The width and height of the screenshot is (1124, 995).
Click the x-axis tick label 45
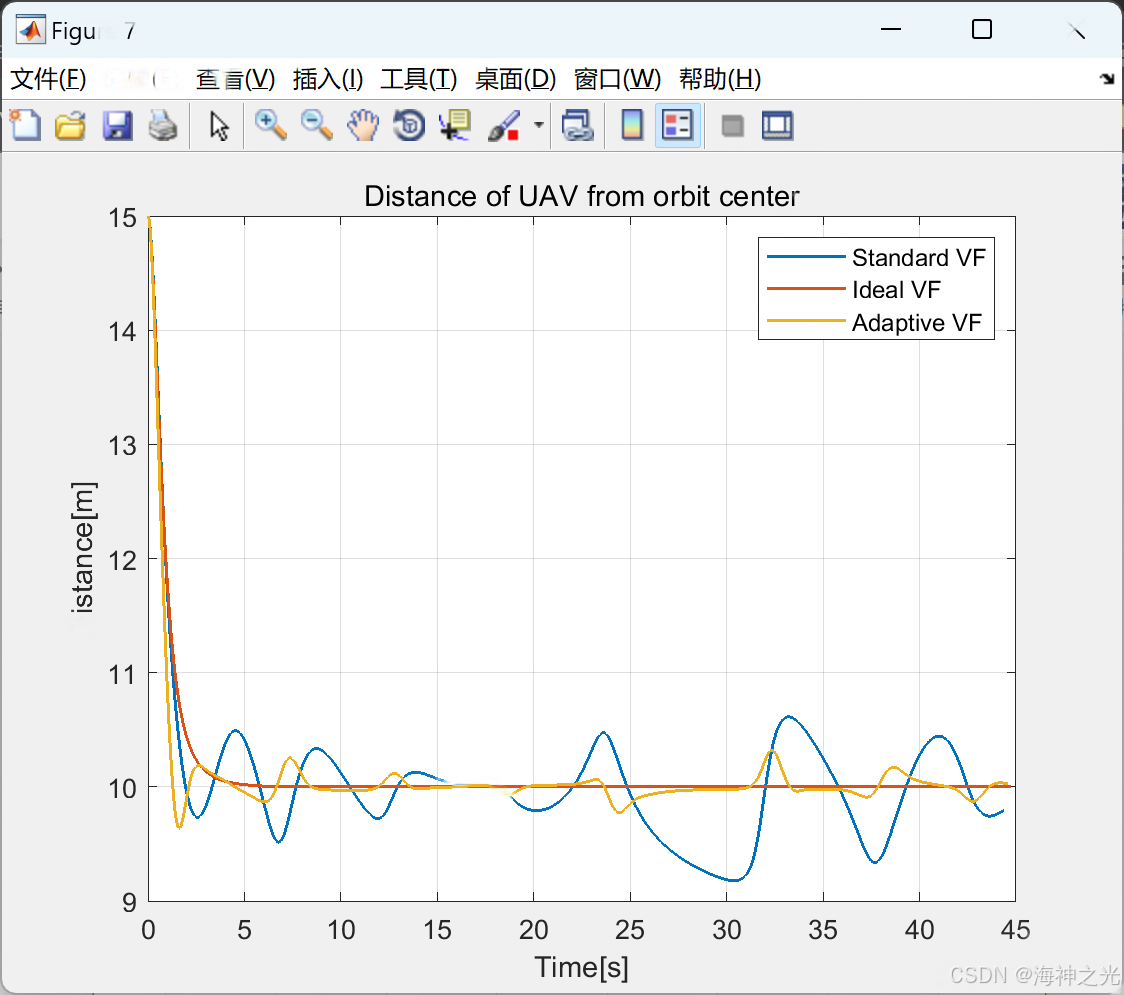(x=1015, y=930)
